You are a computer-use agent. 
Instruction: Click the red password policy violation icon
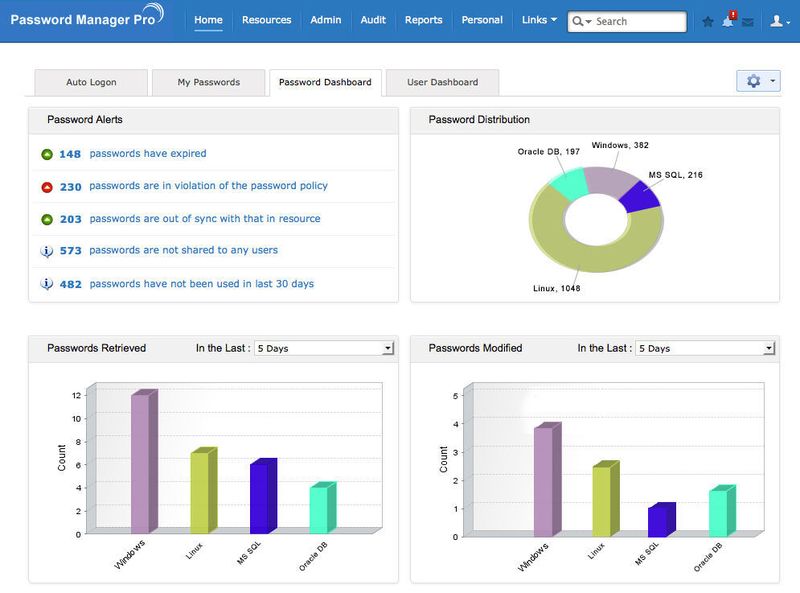48,186
